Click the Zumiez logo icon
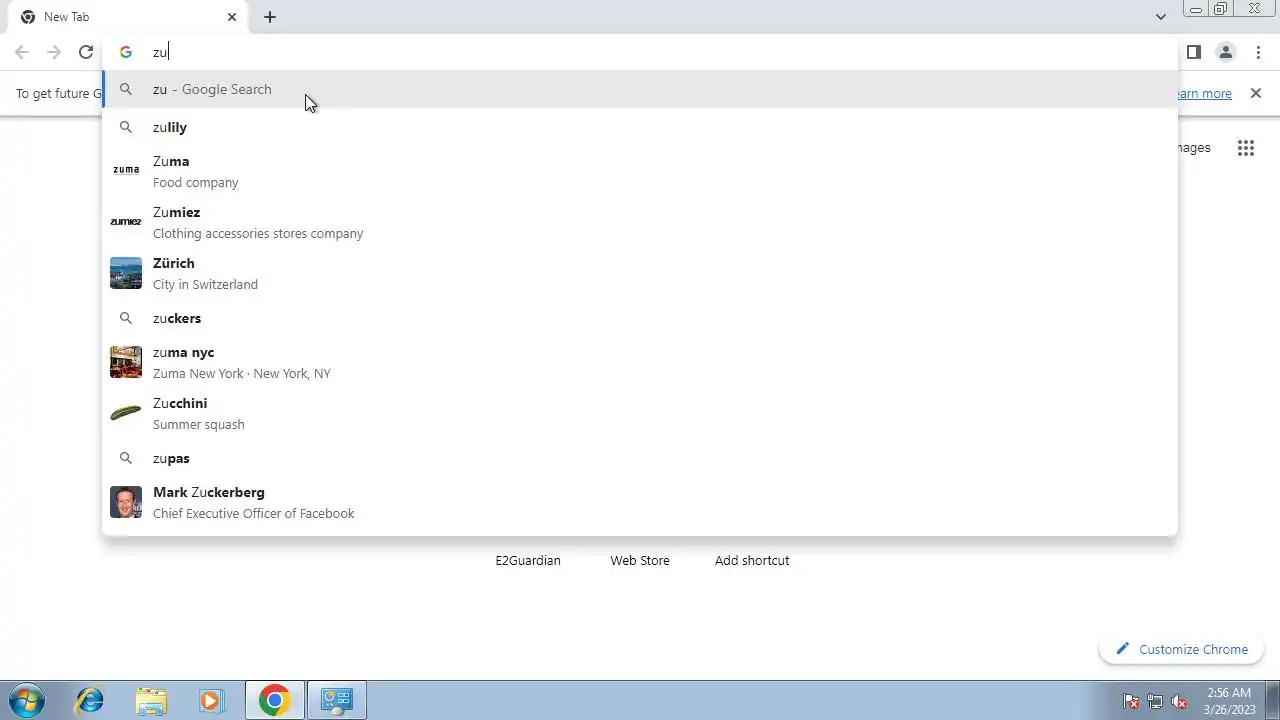This screenshot has height=720, width=1280. click(126, 222)
